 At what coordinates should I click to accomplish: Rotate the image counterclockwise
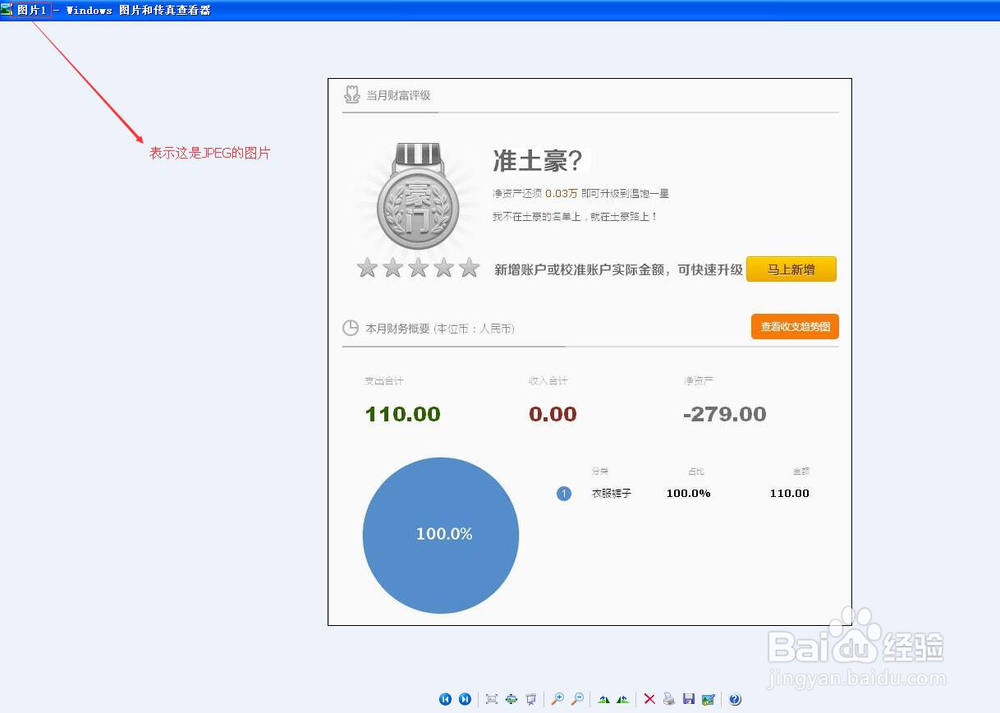pyautogui.click(x=603, y=698)
